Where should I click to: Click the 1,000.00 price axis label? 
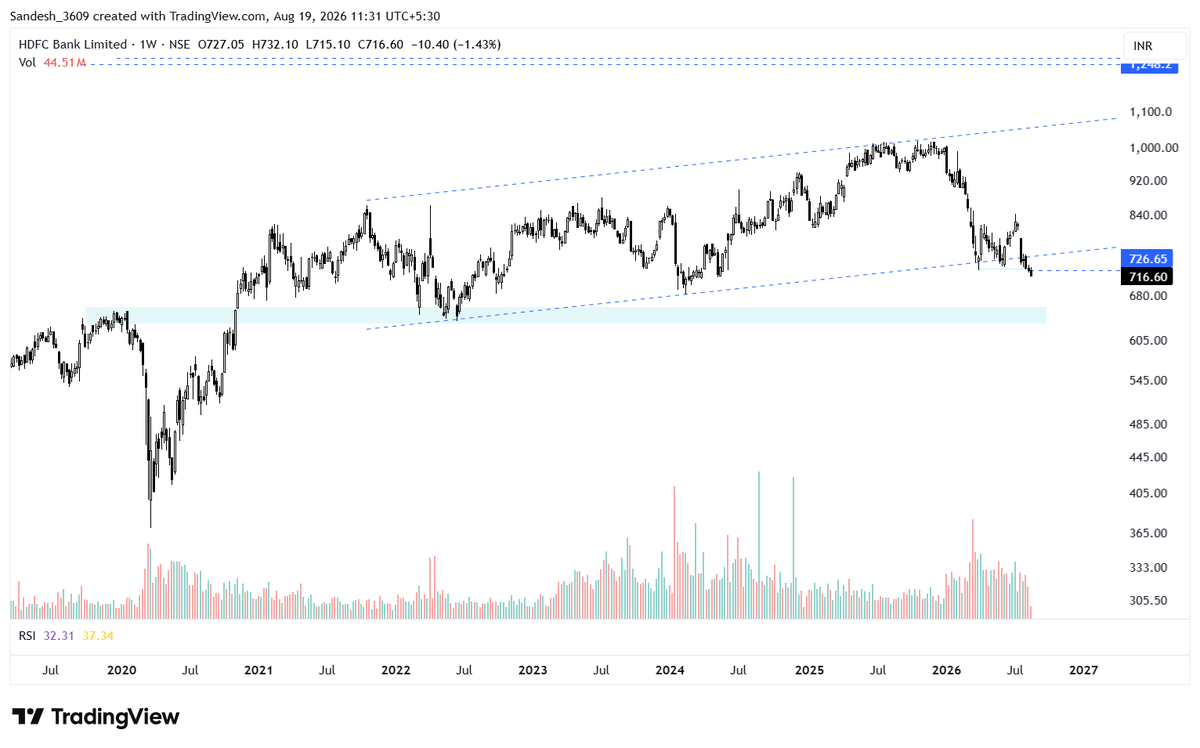pyautogui.click(x=1154, y=148)
